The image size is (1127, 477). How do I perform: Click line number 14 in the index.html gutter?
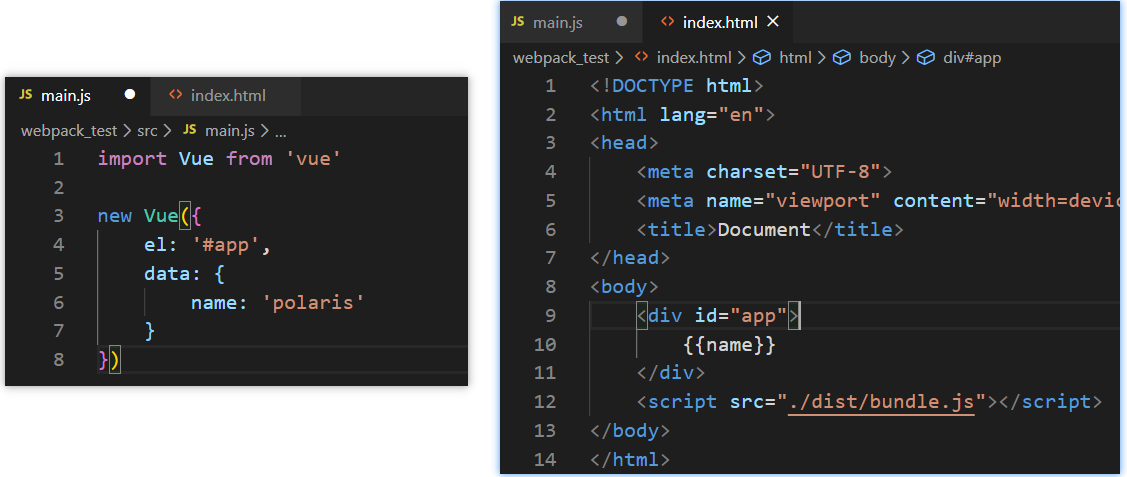point(546,460)
